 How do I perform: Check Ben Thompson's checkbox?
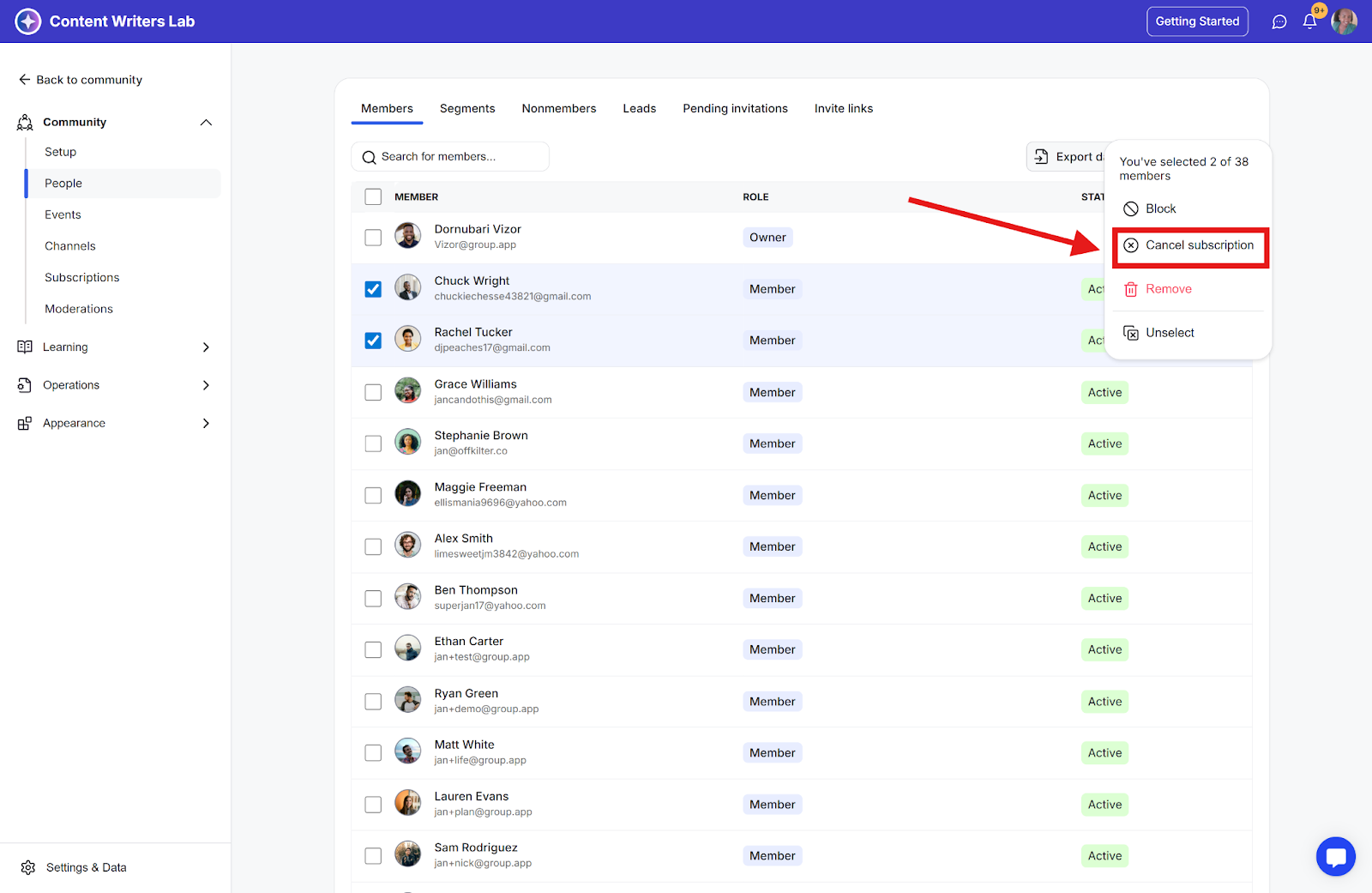[x=373, y=598]
